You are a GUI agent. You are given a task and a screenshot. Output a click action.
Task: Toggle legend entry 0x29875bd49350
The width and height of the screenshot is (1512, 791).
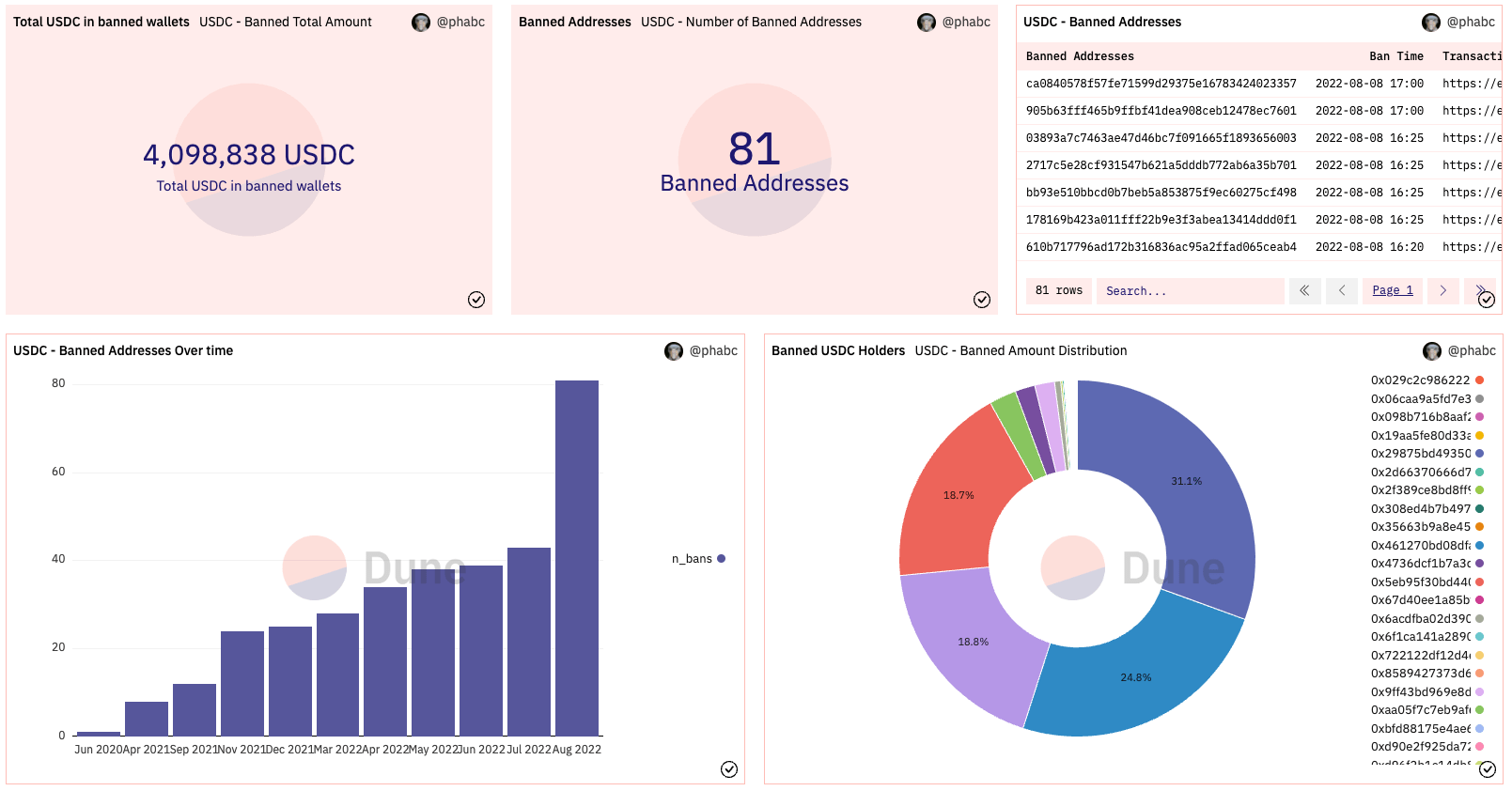click(1426, 454)
